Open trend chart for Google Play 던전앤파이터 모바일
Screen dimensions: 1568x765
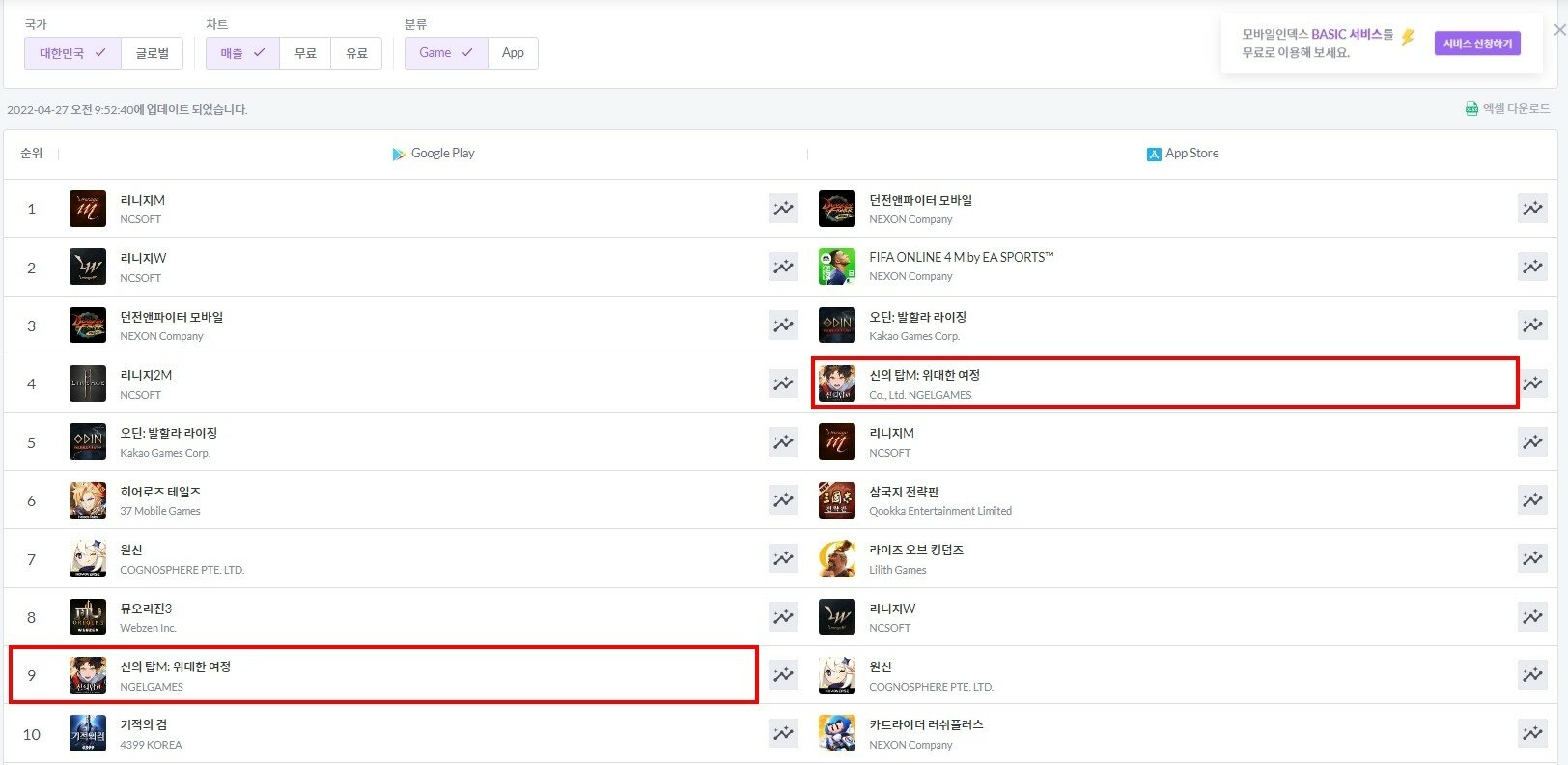click(783, 326)
